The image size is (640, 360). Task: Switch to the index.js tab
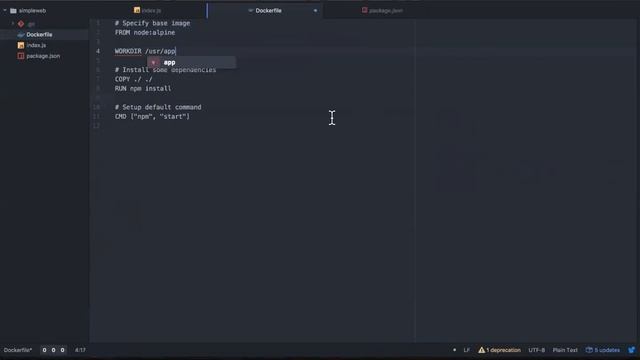click(x=148, y=10)
